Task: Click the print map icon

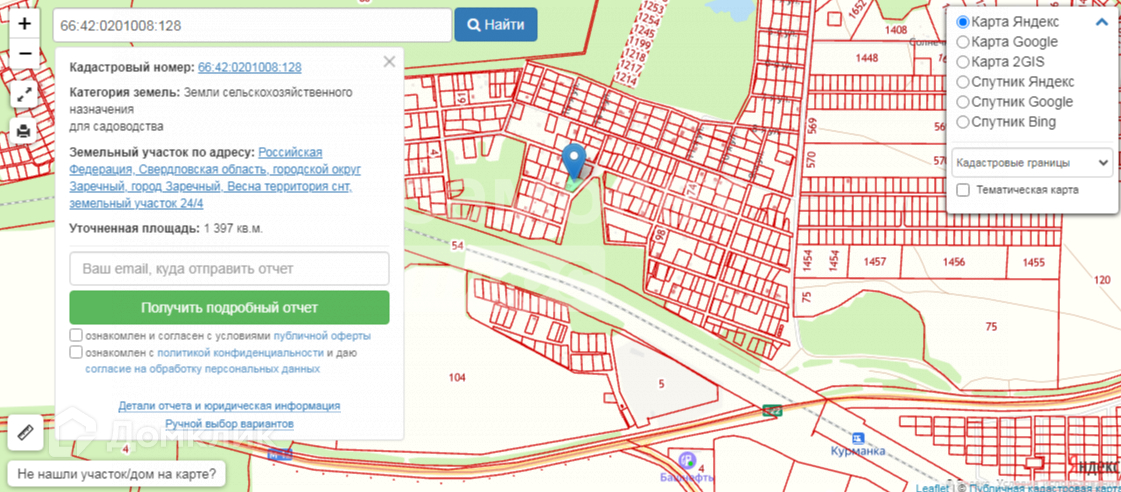Action: (x=24, y=131)
